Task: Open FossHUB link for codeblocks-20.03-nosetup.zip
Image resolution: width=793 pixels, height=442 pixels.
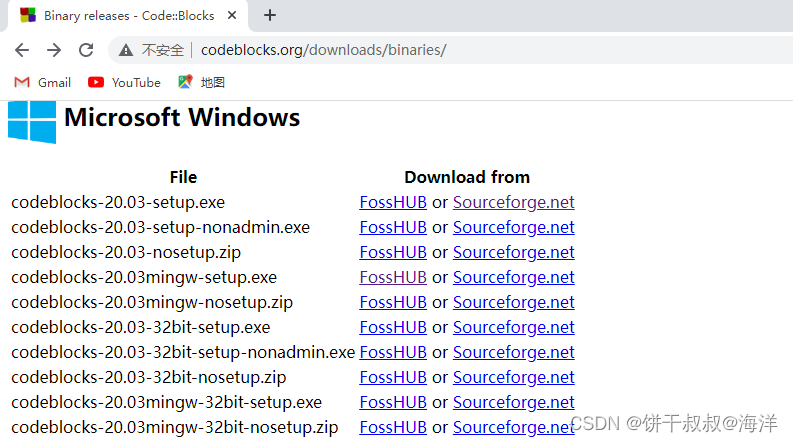Action: (x=393, y=252)
